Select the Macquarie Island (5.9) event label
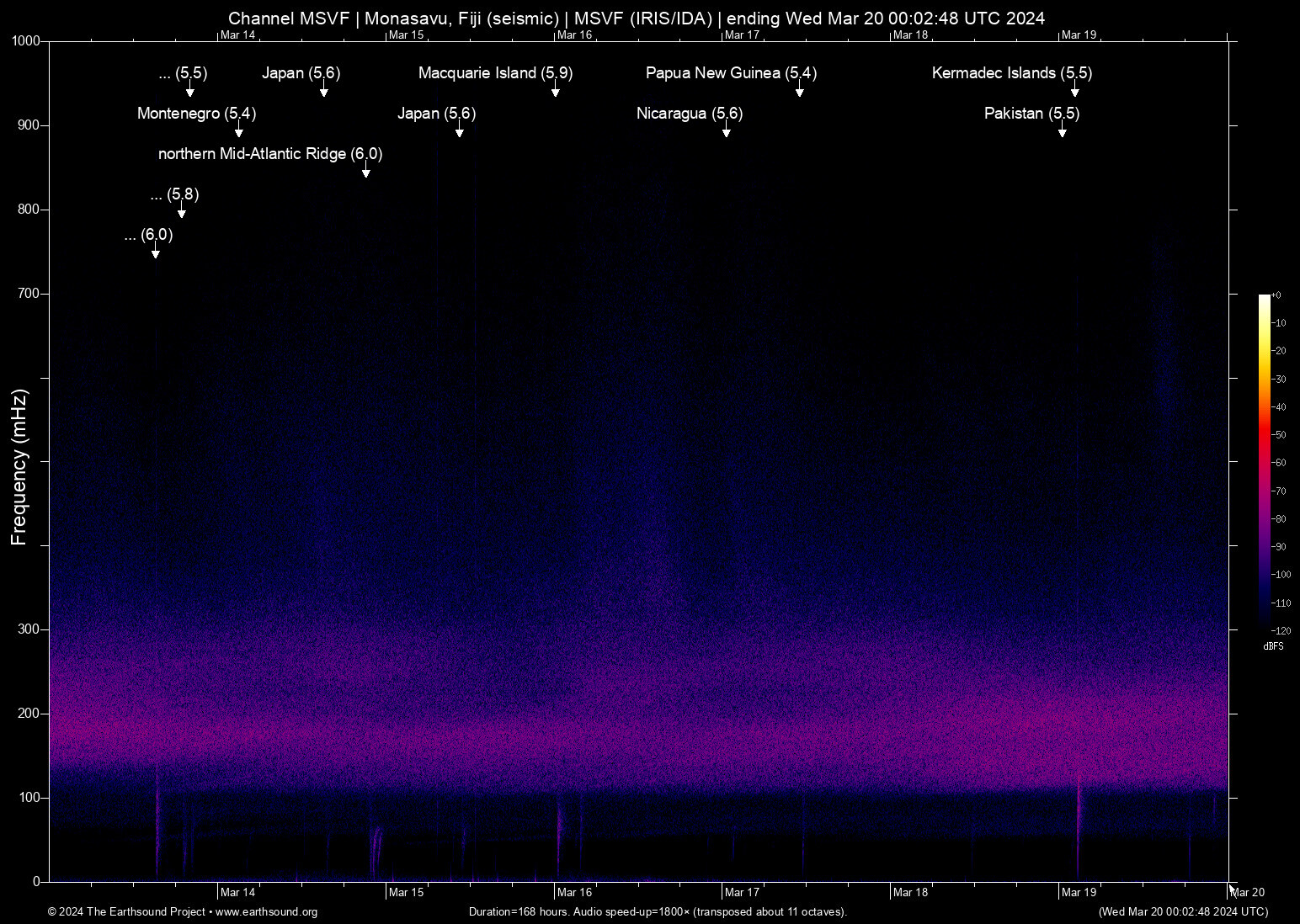Image resolution: width=1300 pixels, height=924 pixels. point(495,73)
